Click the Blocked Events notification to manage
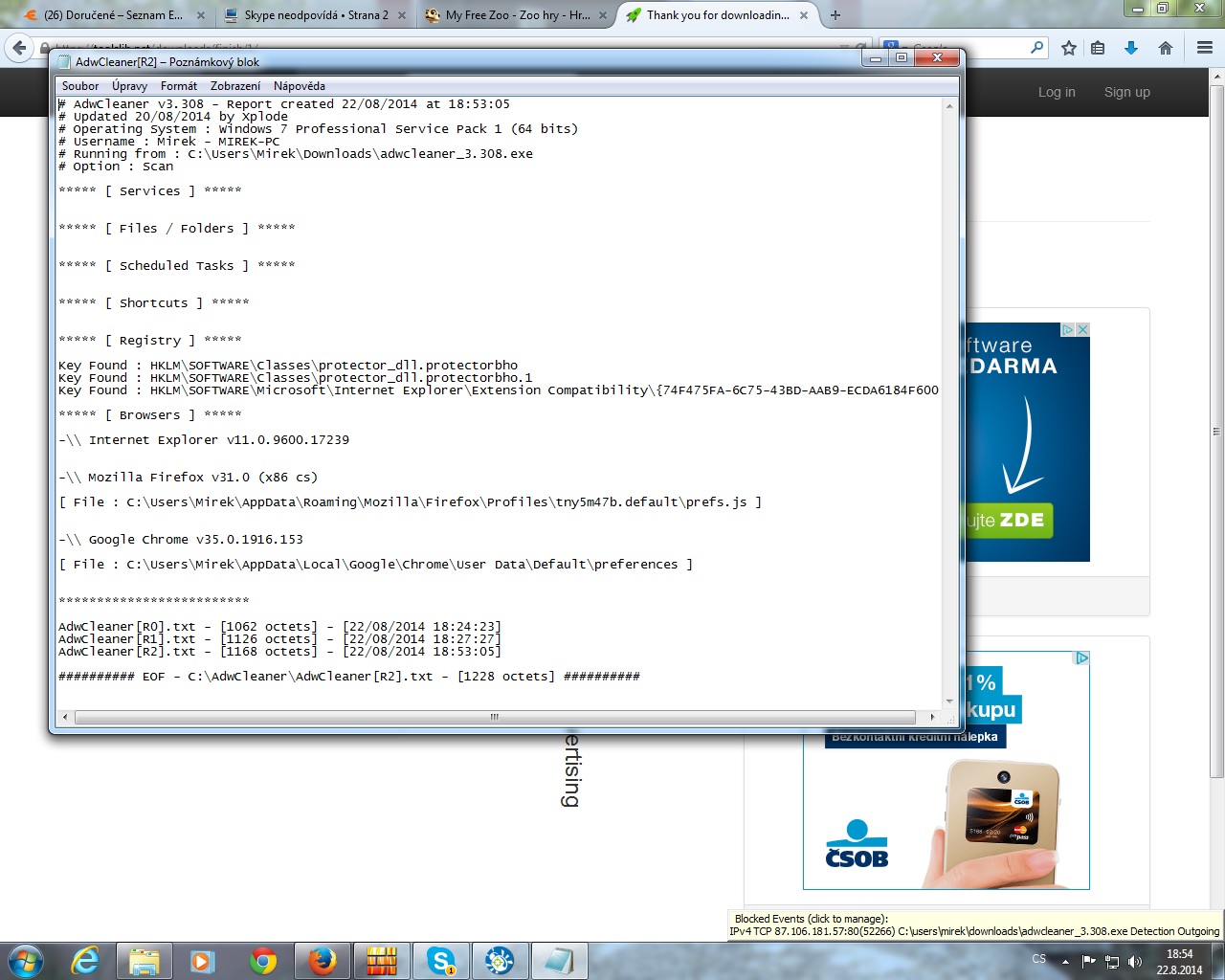This screenshot has height=980, width=1225. point(976,924)
